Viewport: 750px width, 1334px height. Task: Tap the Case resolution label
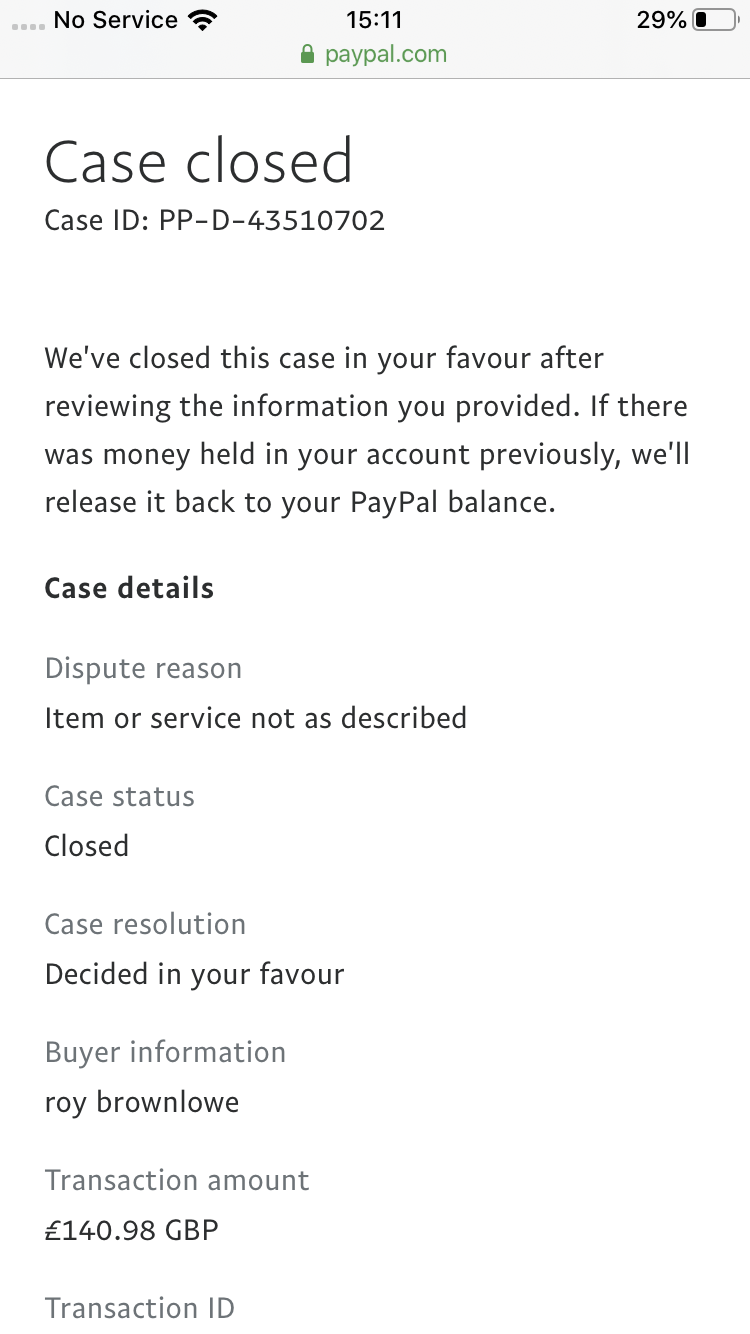145,924
